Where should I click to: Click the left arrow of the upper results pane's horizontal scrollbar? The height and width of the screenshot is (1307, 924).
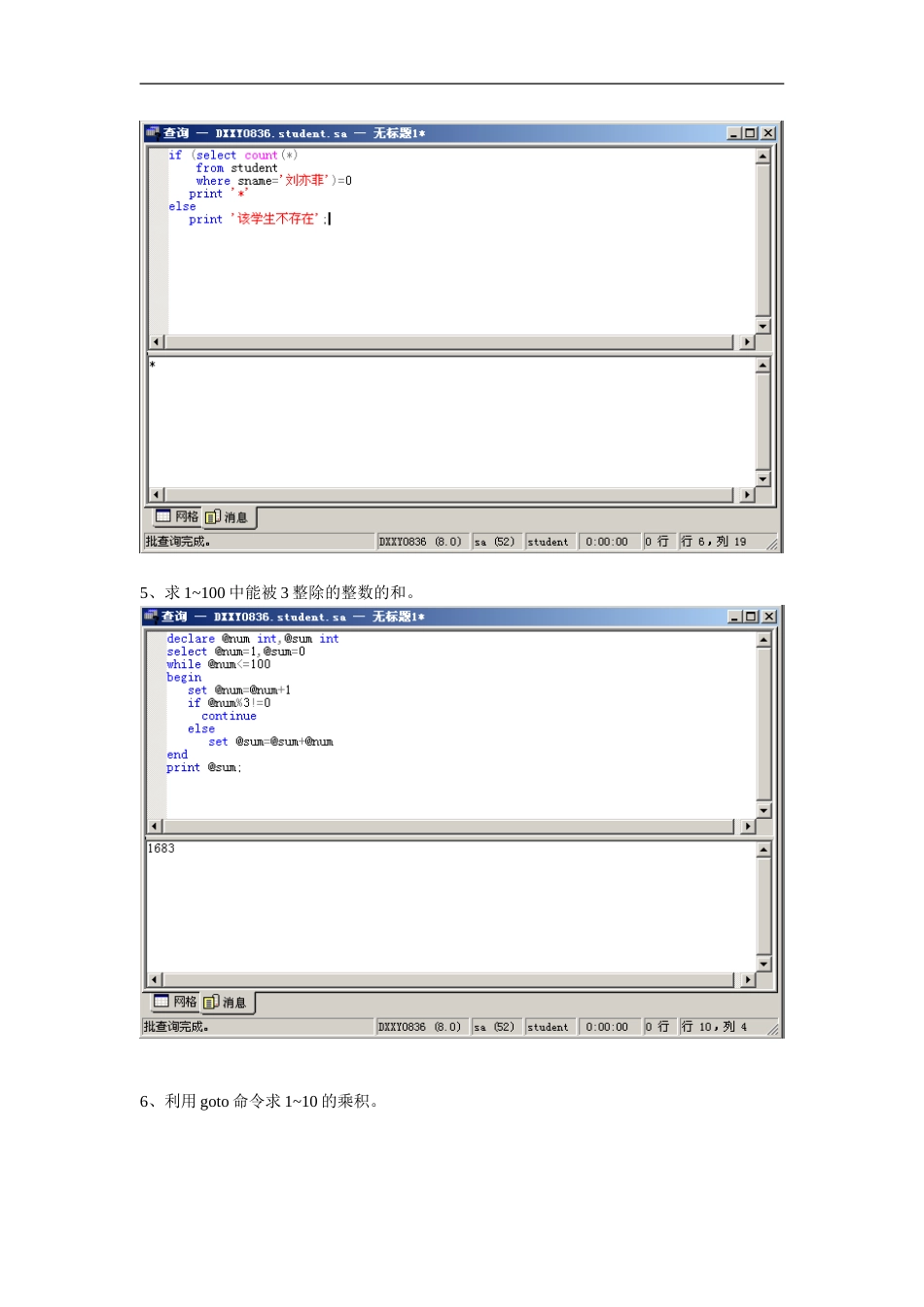(156, 495)
